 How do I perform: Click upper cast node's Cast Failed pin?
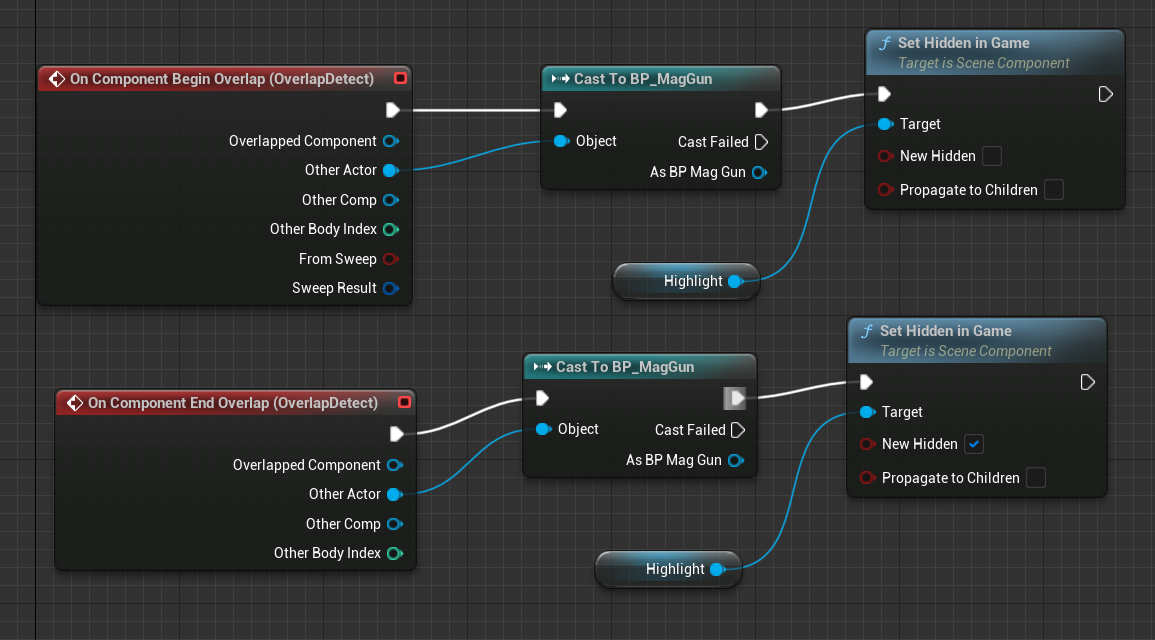[762, 141]
